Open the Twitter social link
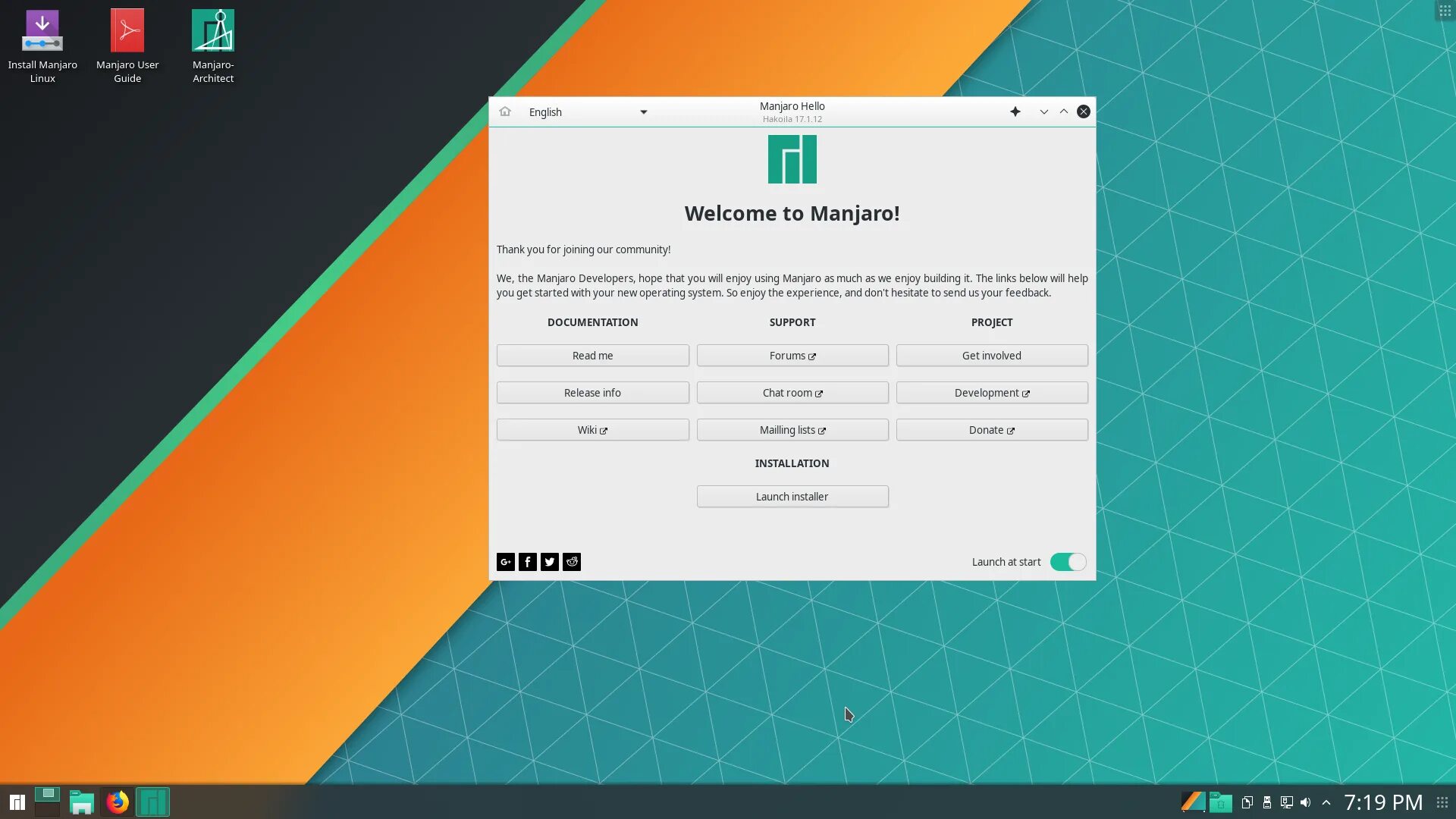 [x=550, y=562]
